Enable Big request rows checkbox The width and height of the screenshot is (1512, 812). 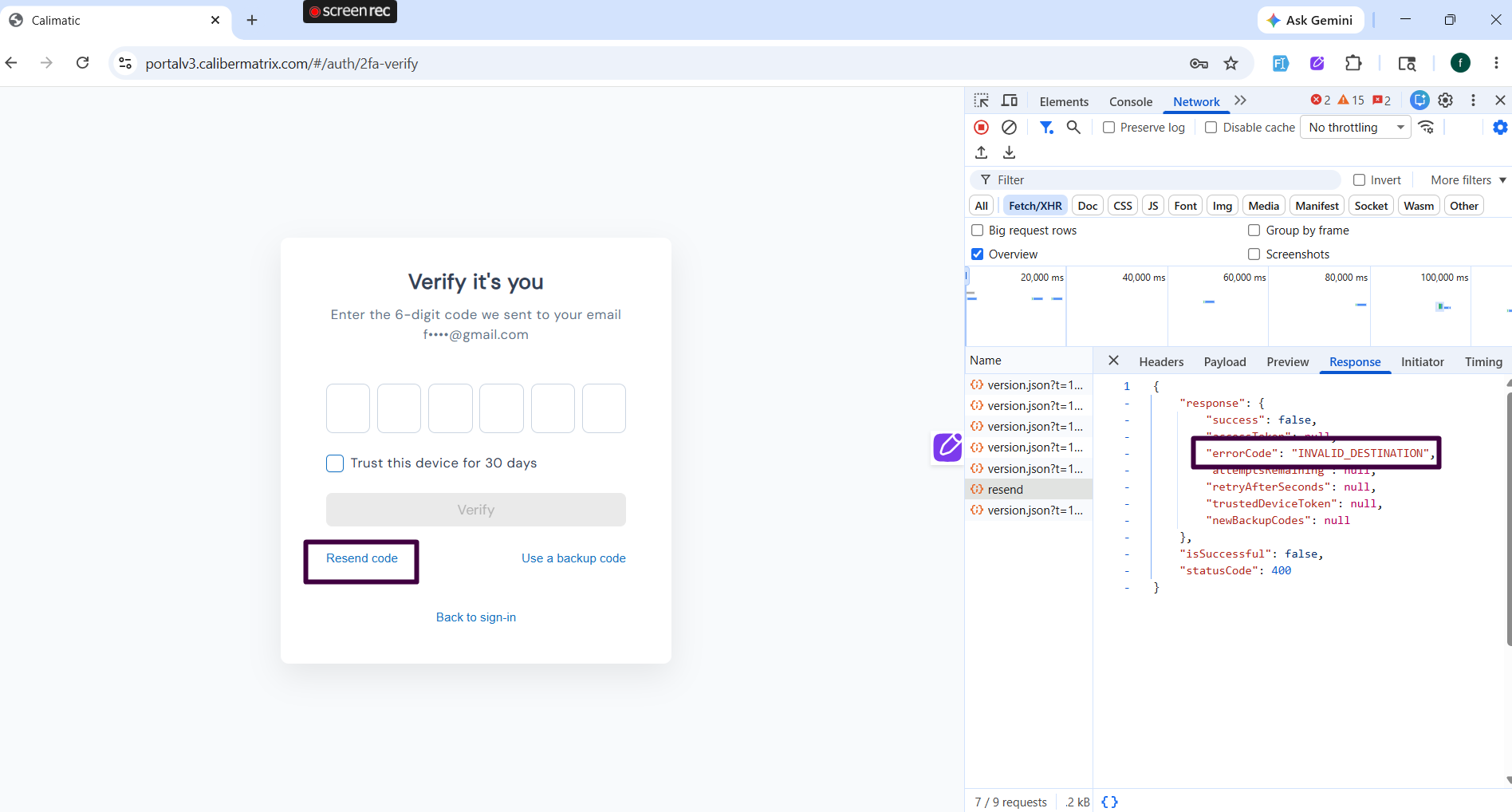tap(977, 231)
